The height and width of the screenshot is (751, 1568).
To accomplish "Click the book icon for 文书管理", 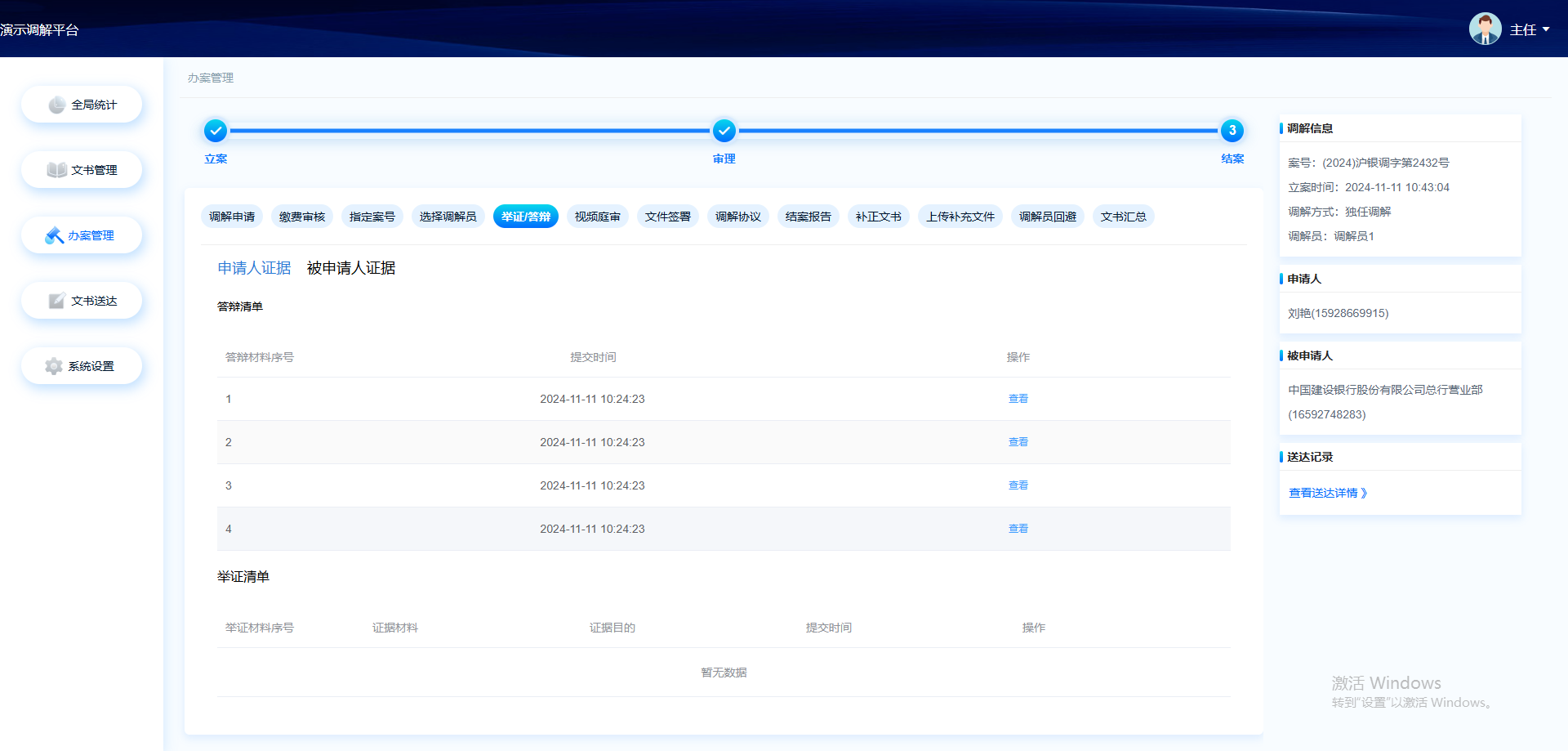I will pyautogui.click(x=56, y=170).
